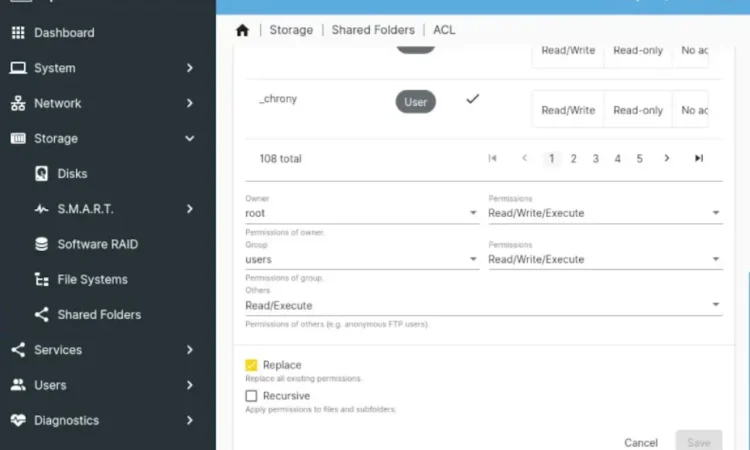This screenshot has height=450, width=750.
Task: Click the 108 total count text
Action: point(280,159)
